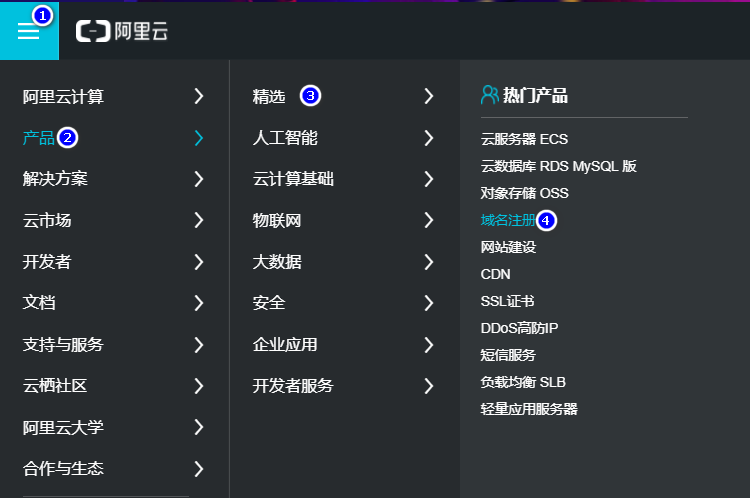Select 物联网 category
750x498 pixels.
[x=277, y=221]
